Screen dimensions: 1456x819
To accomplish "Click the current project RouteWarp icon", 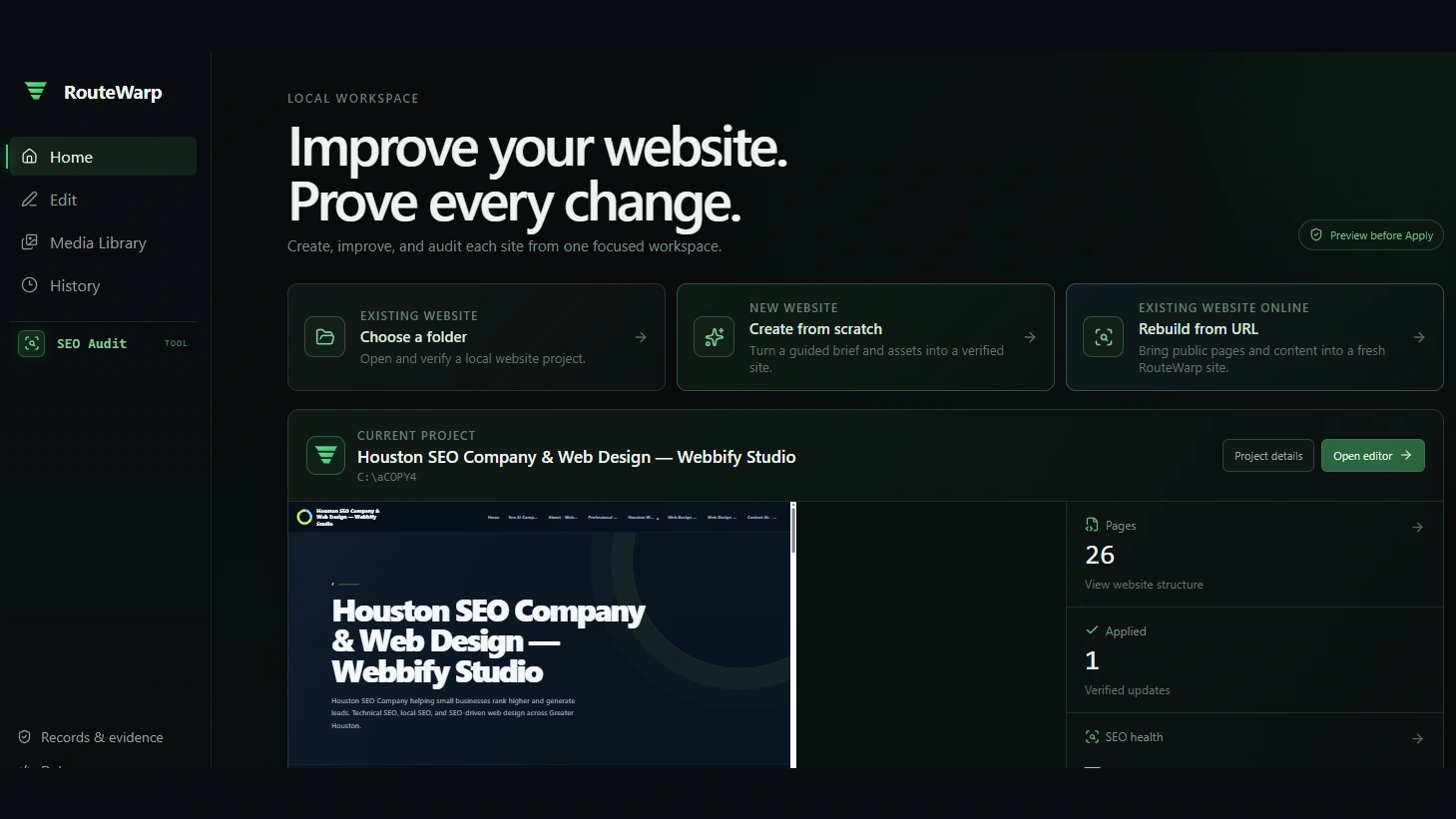I will pos(325,456).
